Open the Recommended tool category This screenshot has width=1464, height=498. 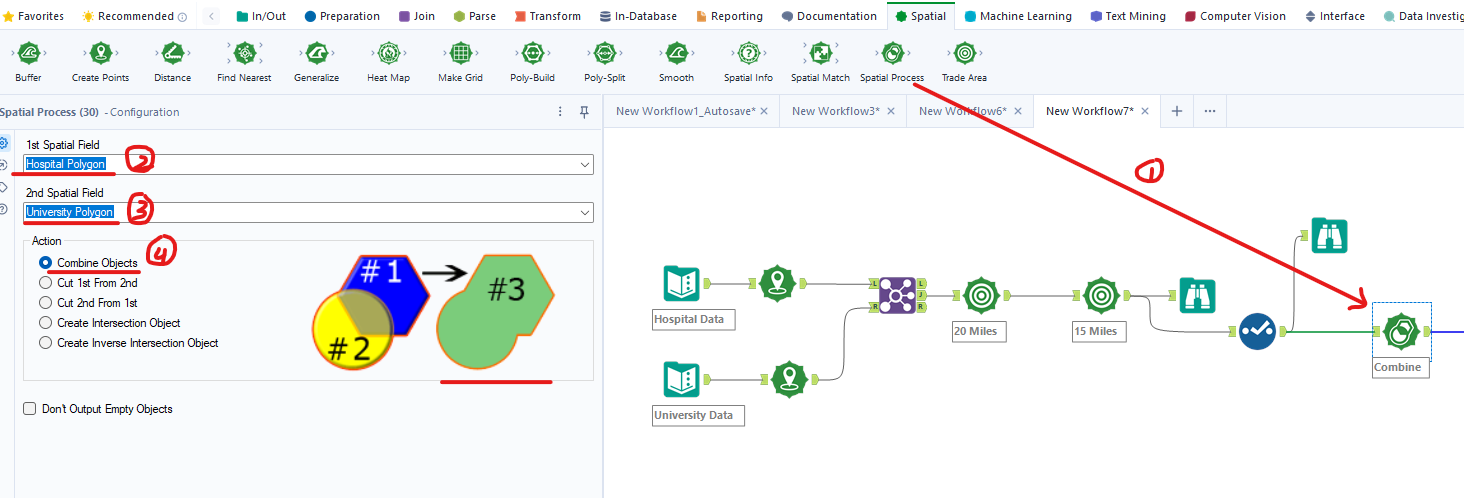126,16
